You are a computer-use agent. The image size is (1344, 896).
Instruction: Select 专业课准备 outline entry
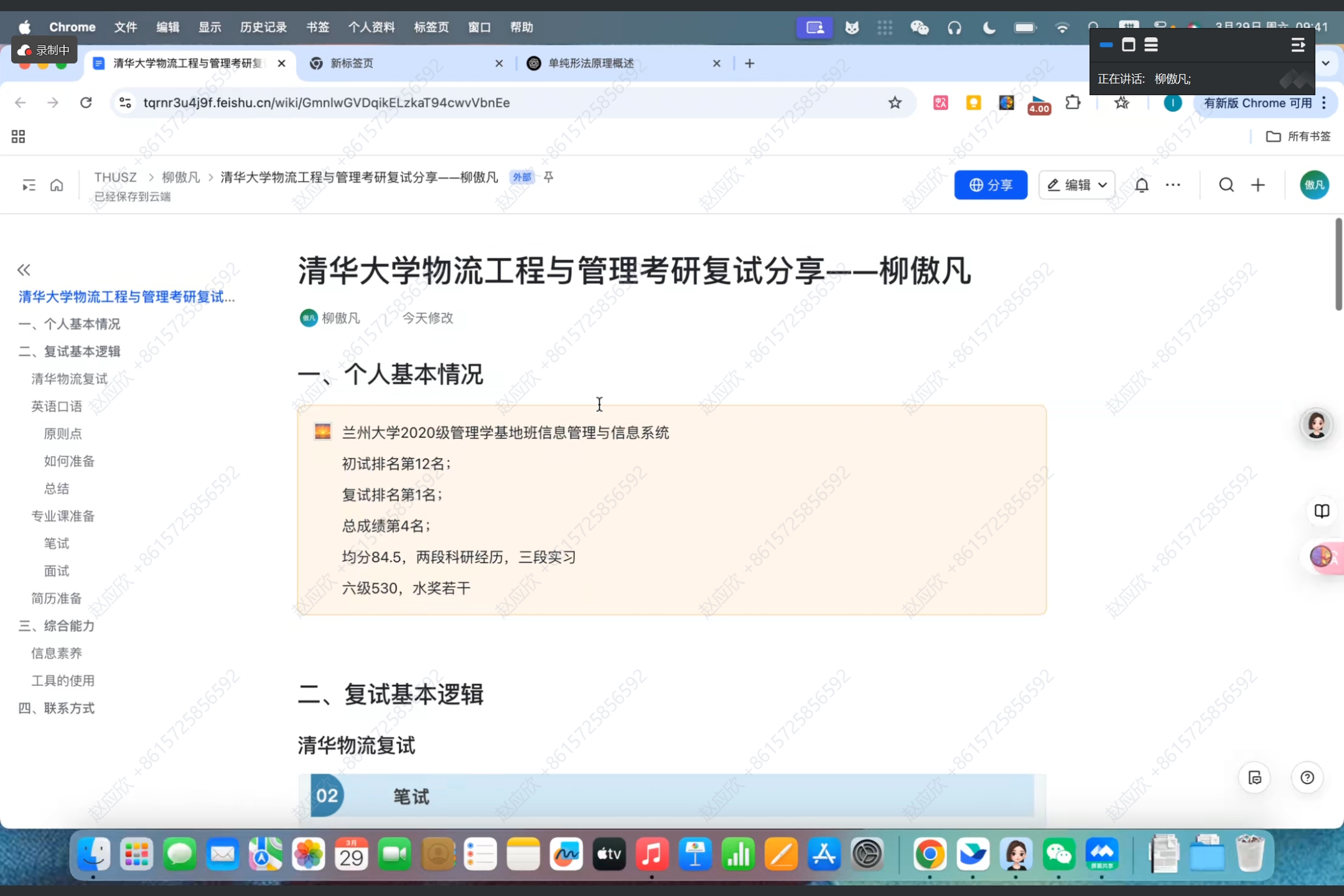pos(63,516)
